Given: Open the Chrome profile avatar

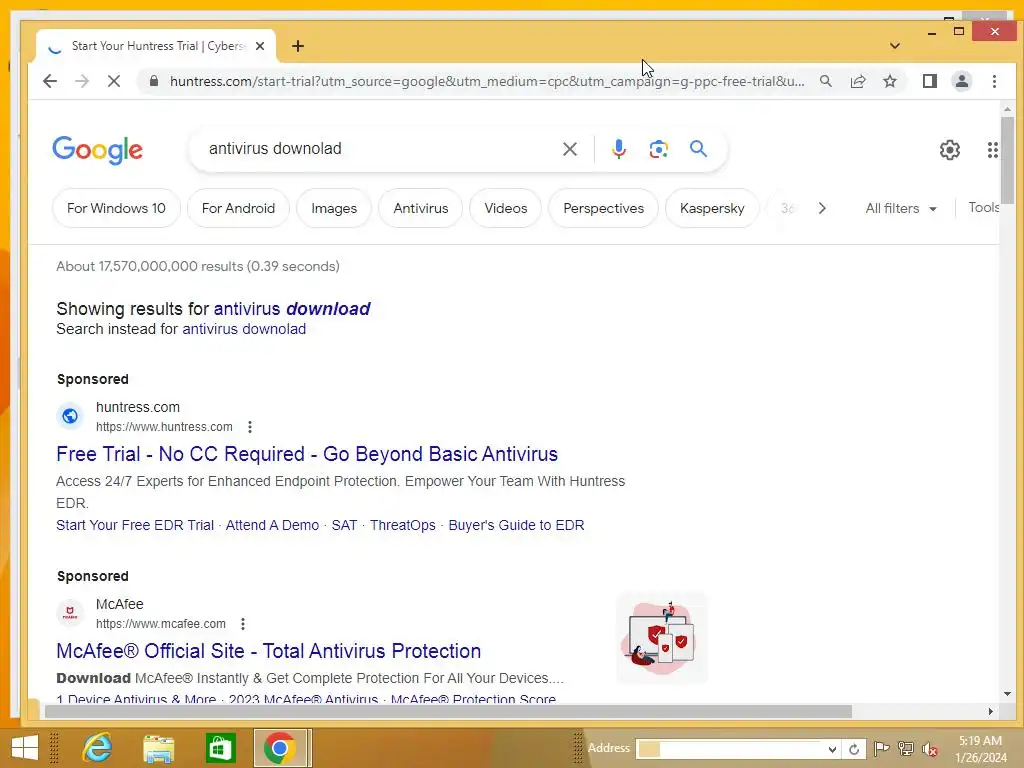Looking at the screenshot, I should [962, 81].
